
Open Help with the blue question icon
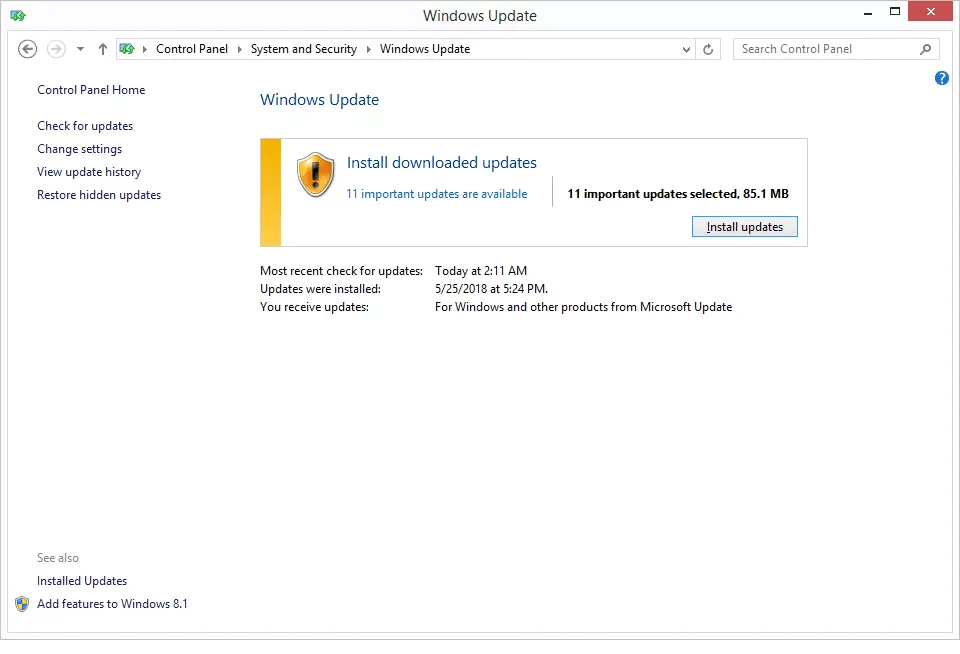coord(942,78)
